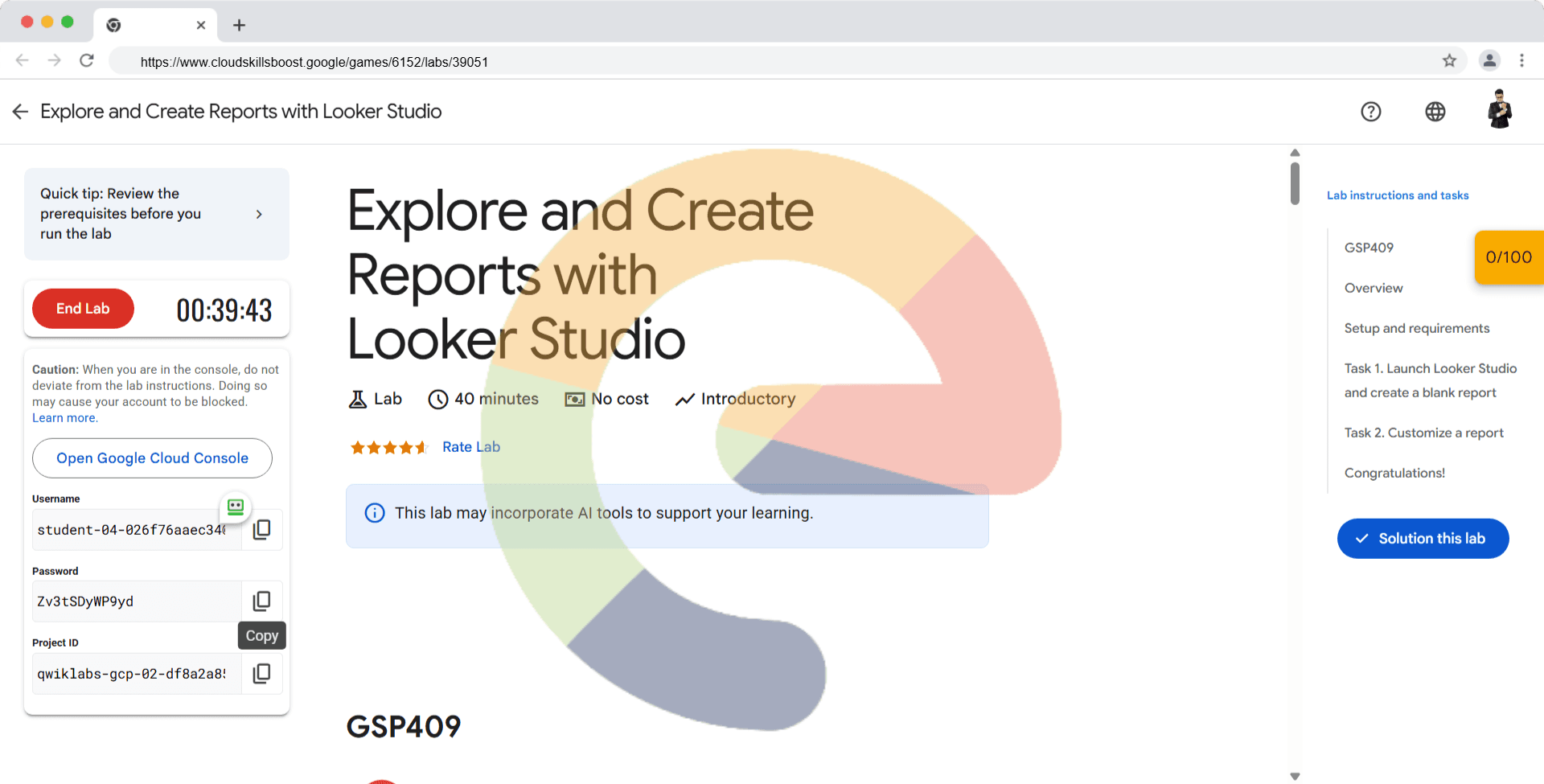The width and height of the screenshot is (1544, 784).
Task: Click Open Google Cloud Console button
Action: 152,458
